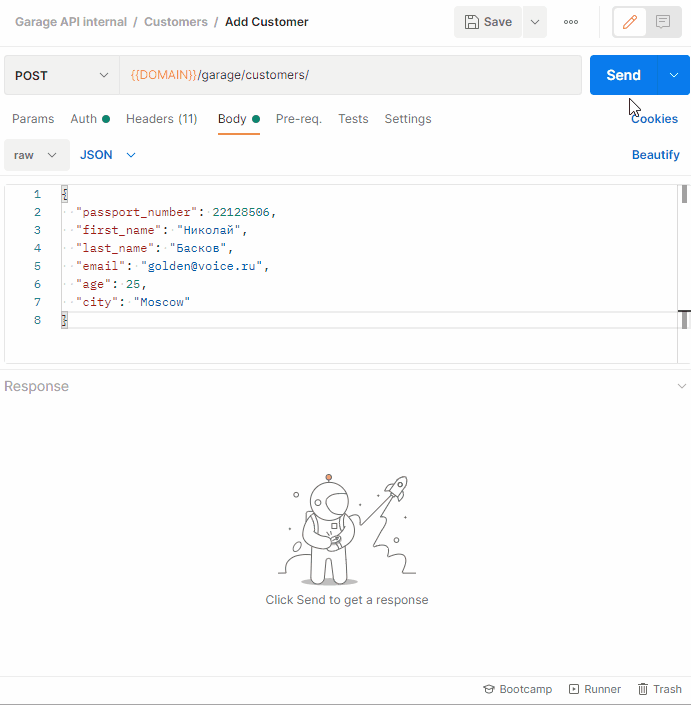Click the Save button
This screenshot has width=691, height=705.
point(488,22)
